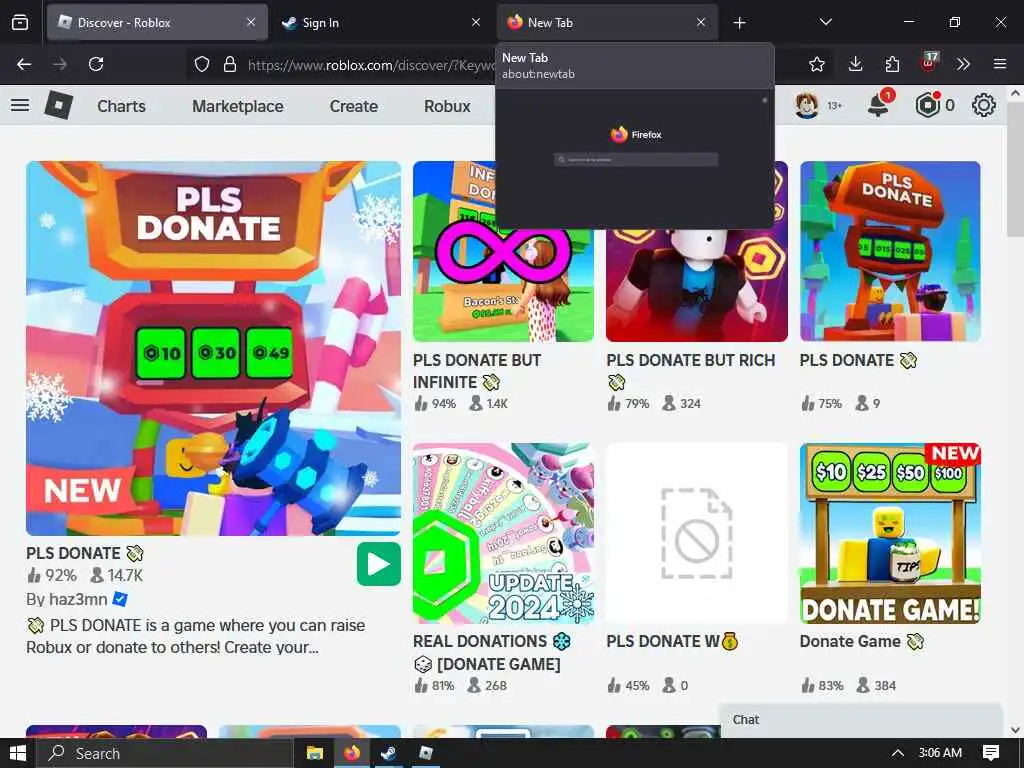
Task: Open REAL DONATIONS [DONATE GAME] title
Action: 492,652
